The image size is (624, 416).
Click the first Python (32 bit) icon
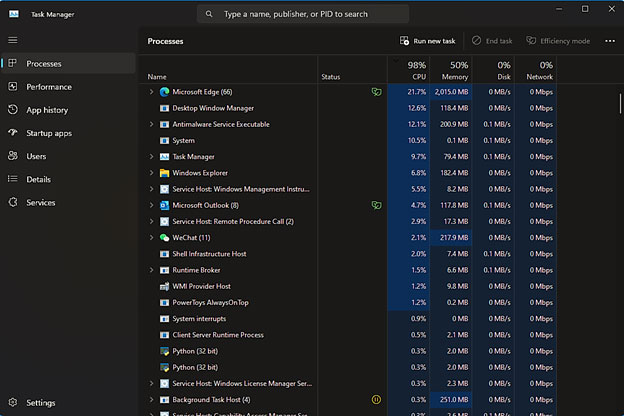[x=164, y=351]
